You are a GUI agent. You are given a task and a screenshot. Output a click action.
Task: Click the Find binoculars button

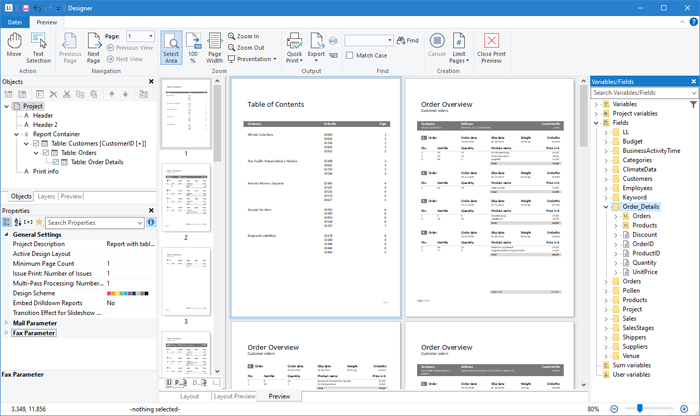click(408, 40)
